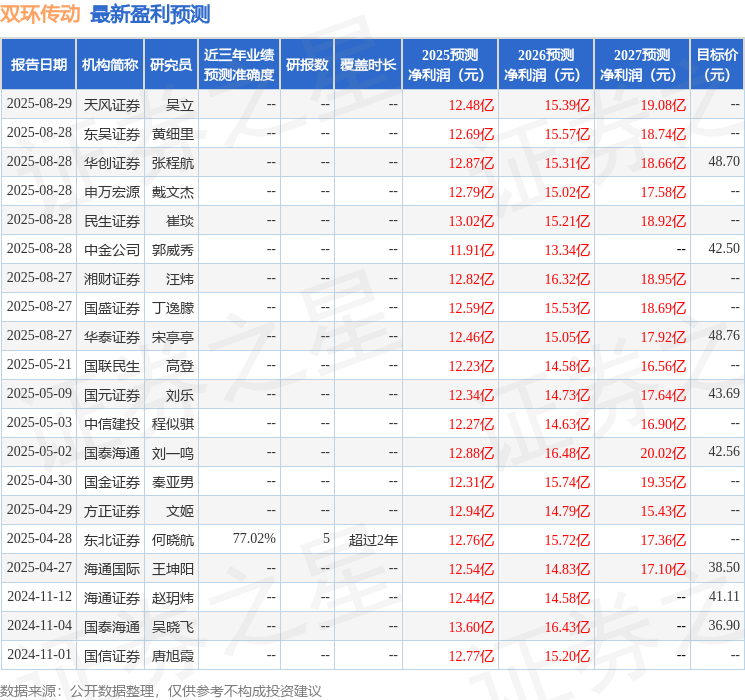Select the 海通证券 institution cell
The height and width of the screenshot is (700, 745).
pyautogui.click(x=112, y=598)
